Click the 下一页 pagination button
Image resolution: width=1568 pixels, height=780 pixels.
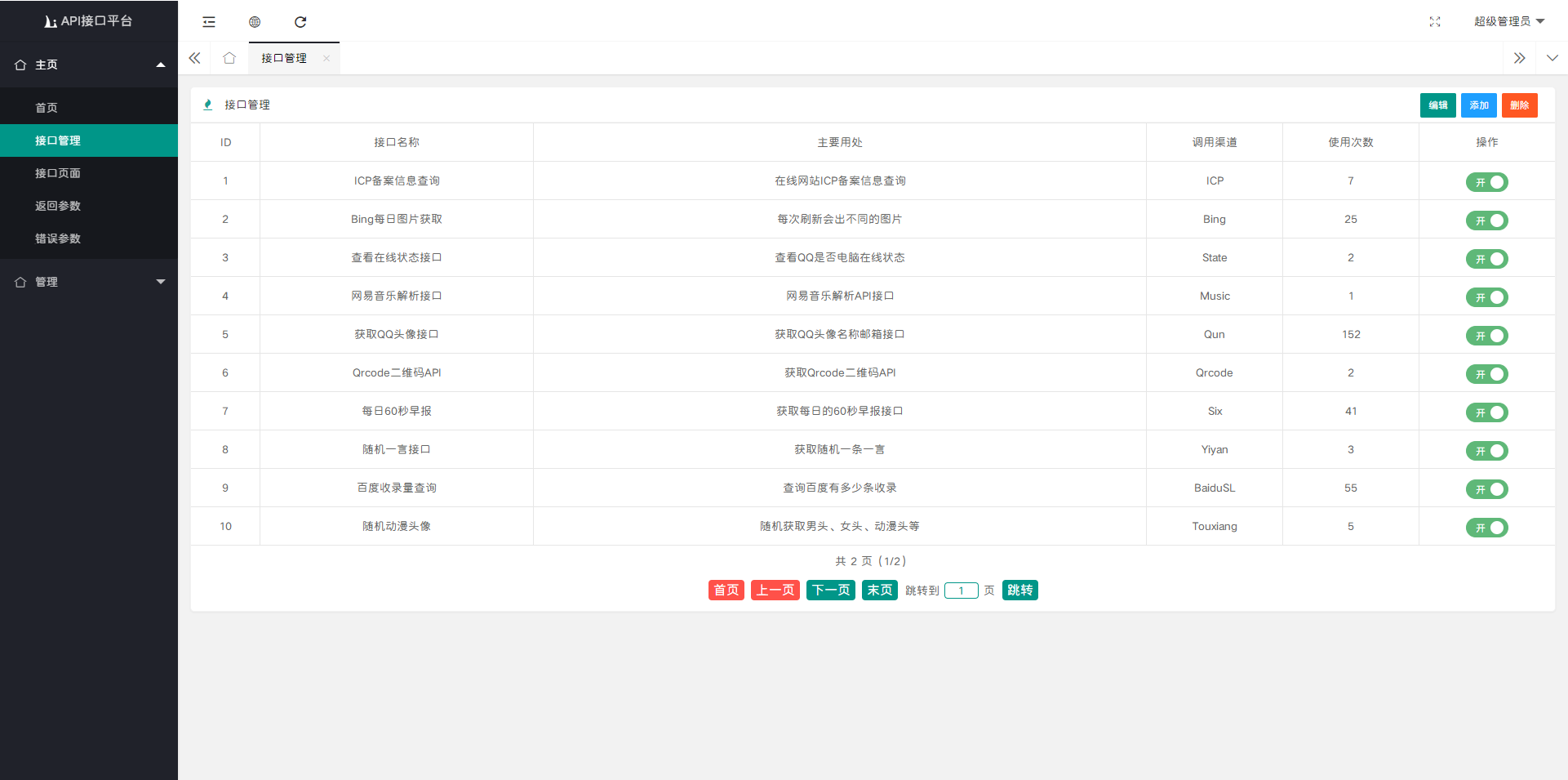coord(831,591)
